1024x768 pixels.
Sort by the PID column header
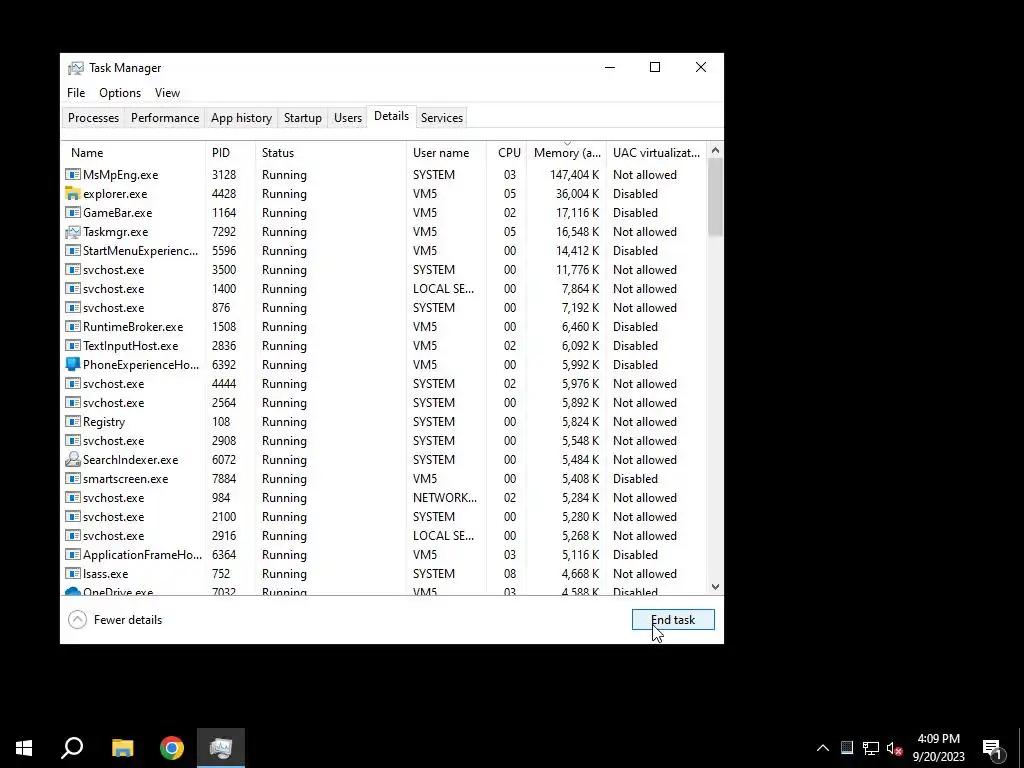point(231,153)
